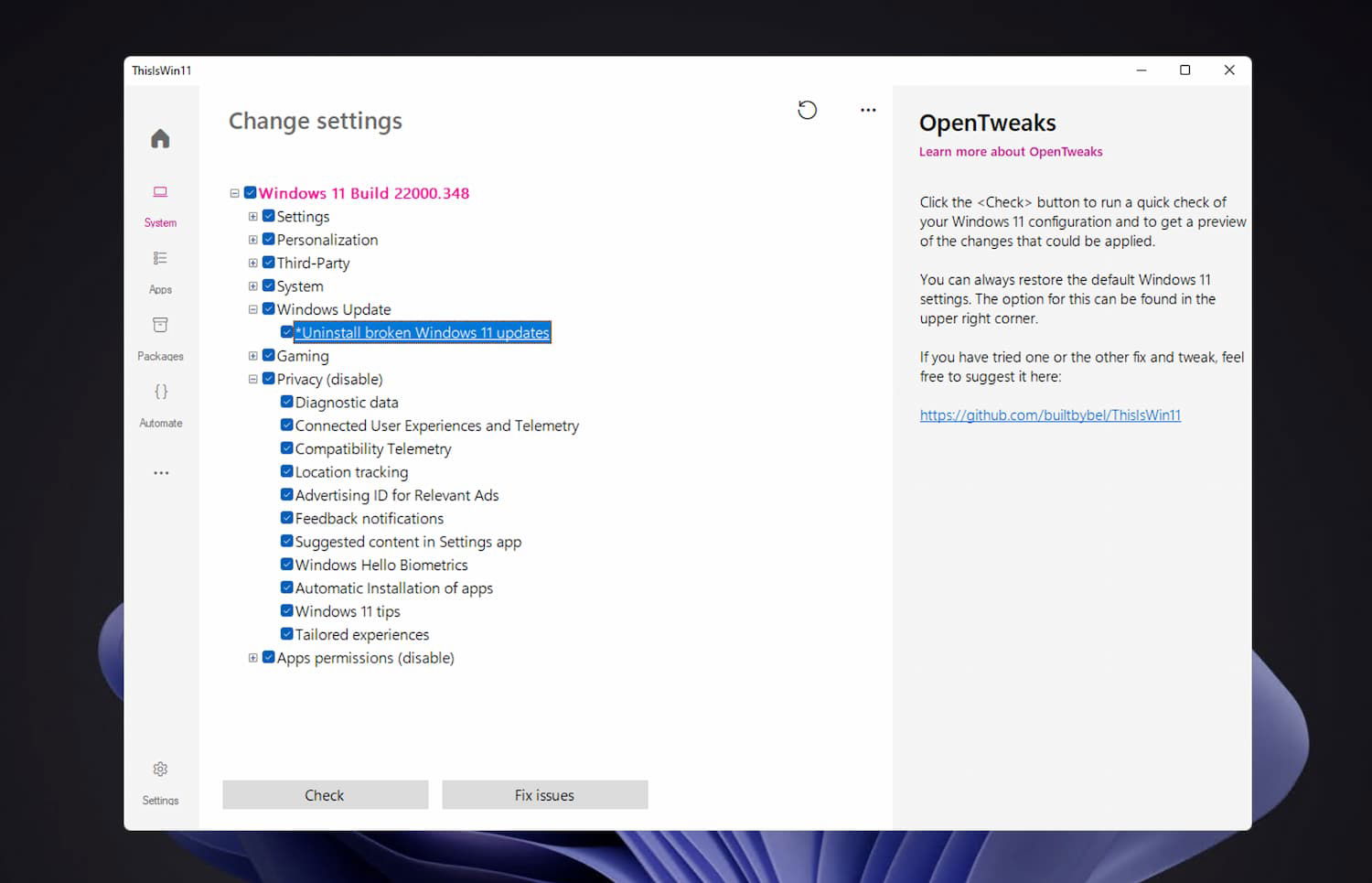Image resolution: width=1372 pixels, height=883 pixels.
Task: Expand the Personalization tree node
Action: pos(252,240)
